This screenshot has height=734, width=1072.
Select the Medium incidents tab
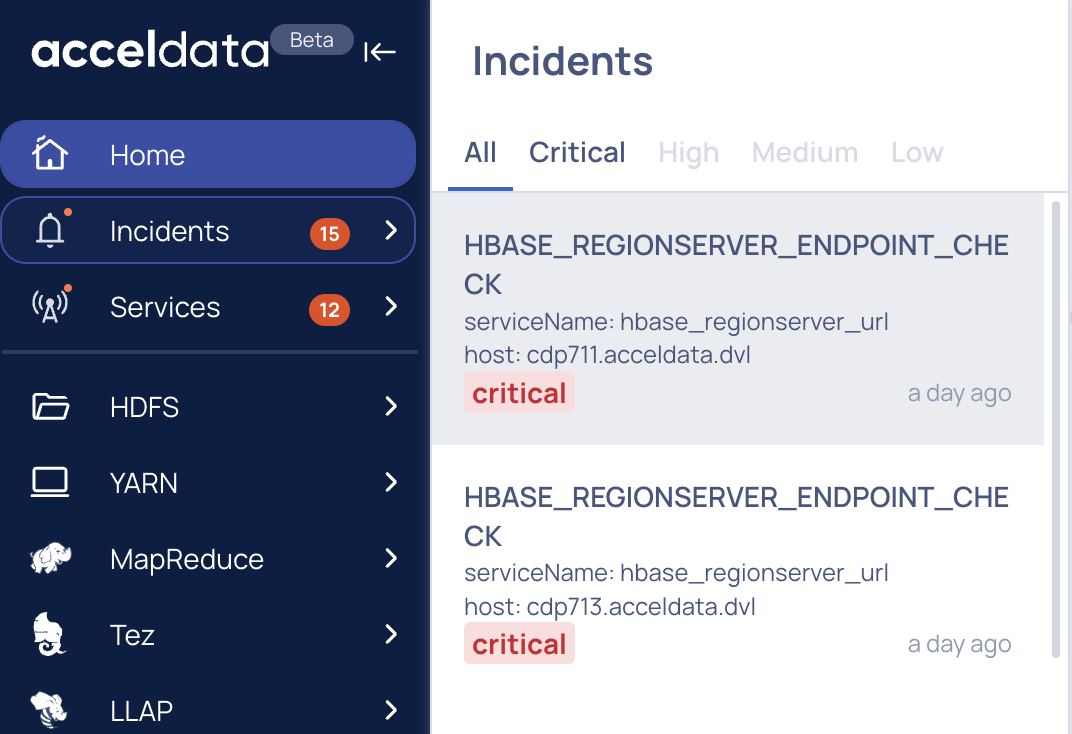[805, 152]
